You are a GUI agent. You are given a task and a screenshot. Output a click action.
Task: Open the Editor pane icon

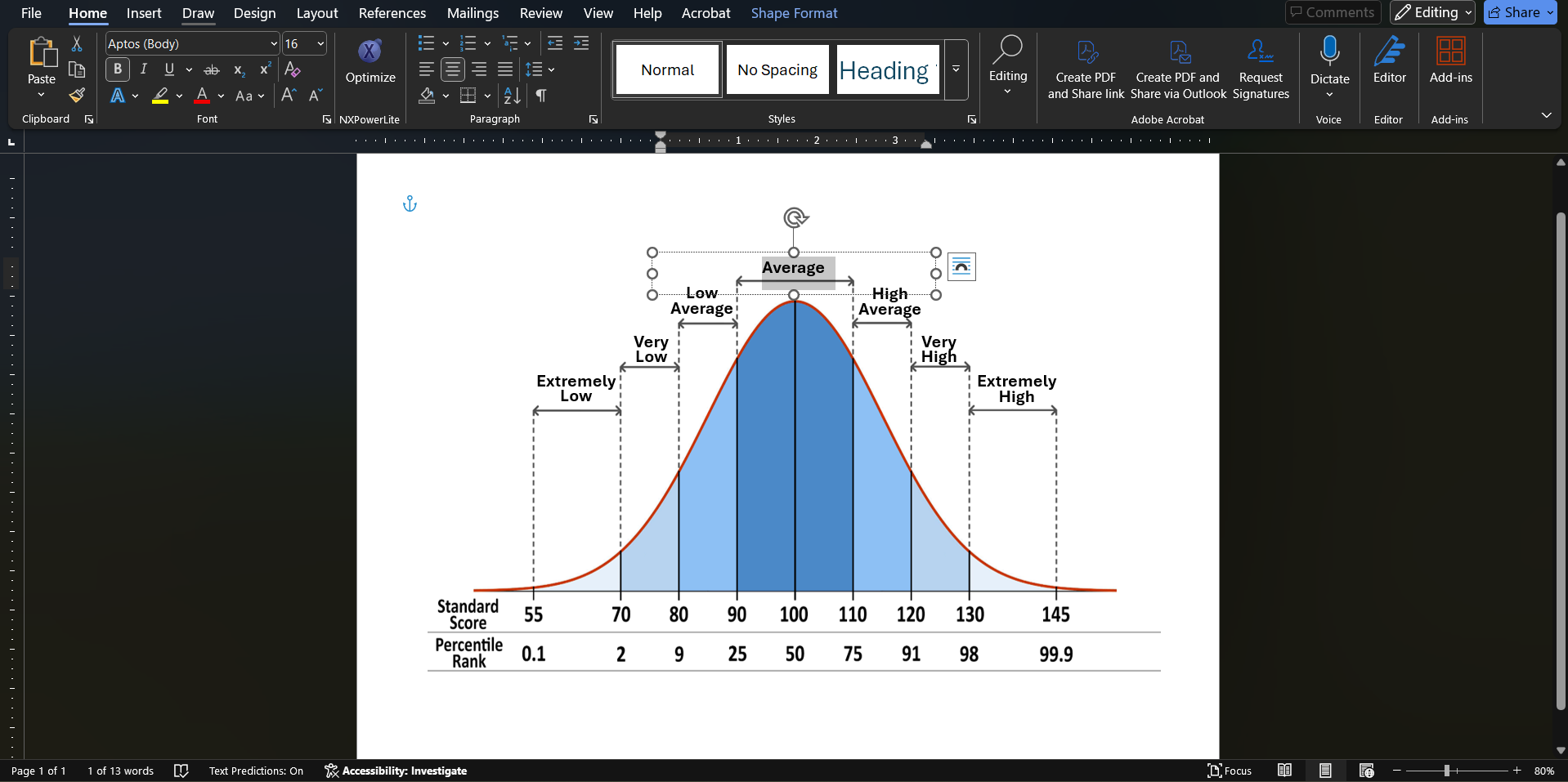tap(1389, 52)
